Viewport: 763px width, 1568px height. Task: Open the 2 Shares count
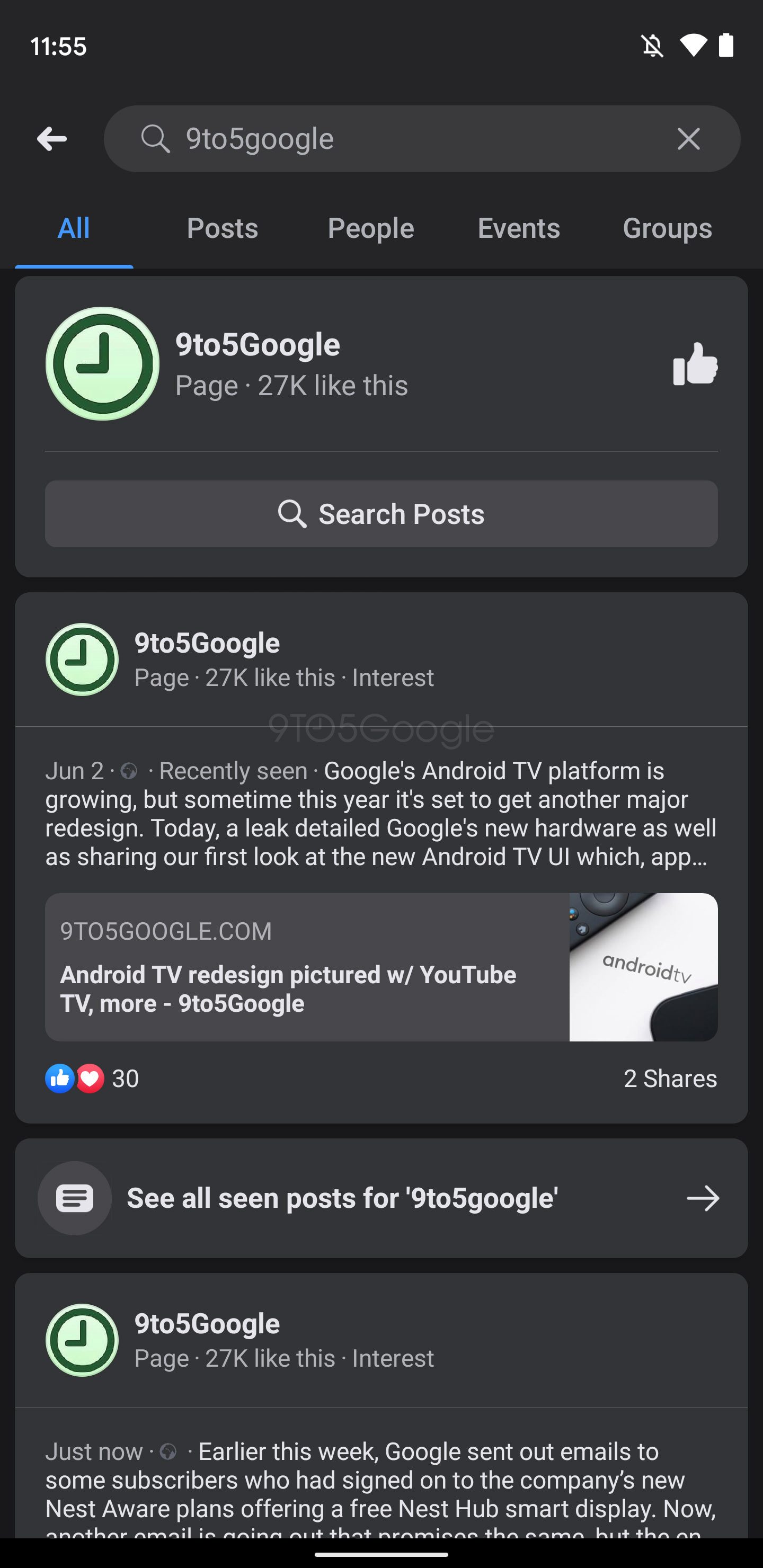(x=670, y=1079)
